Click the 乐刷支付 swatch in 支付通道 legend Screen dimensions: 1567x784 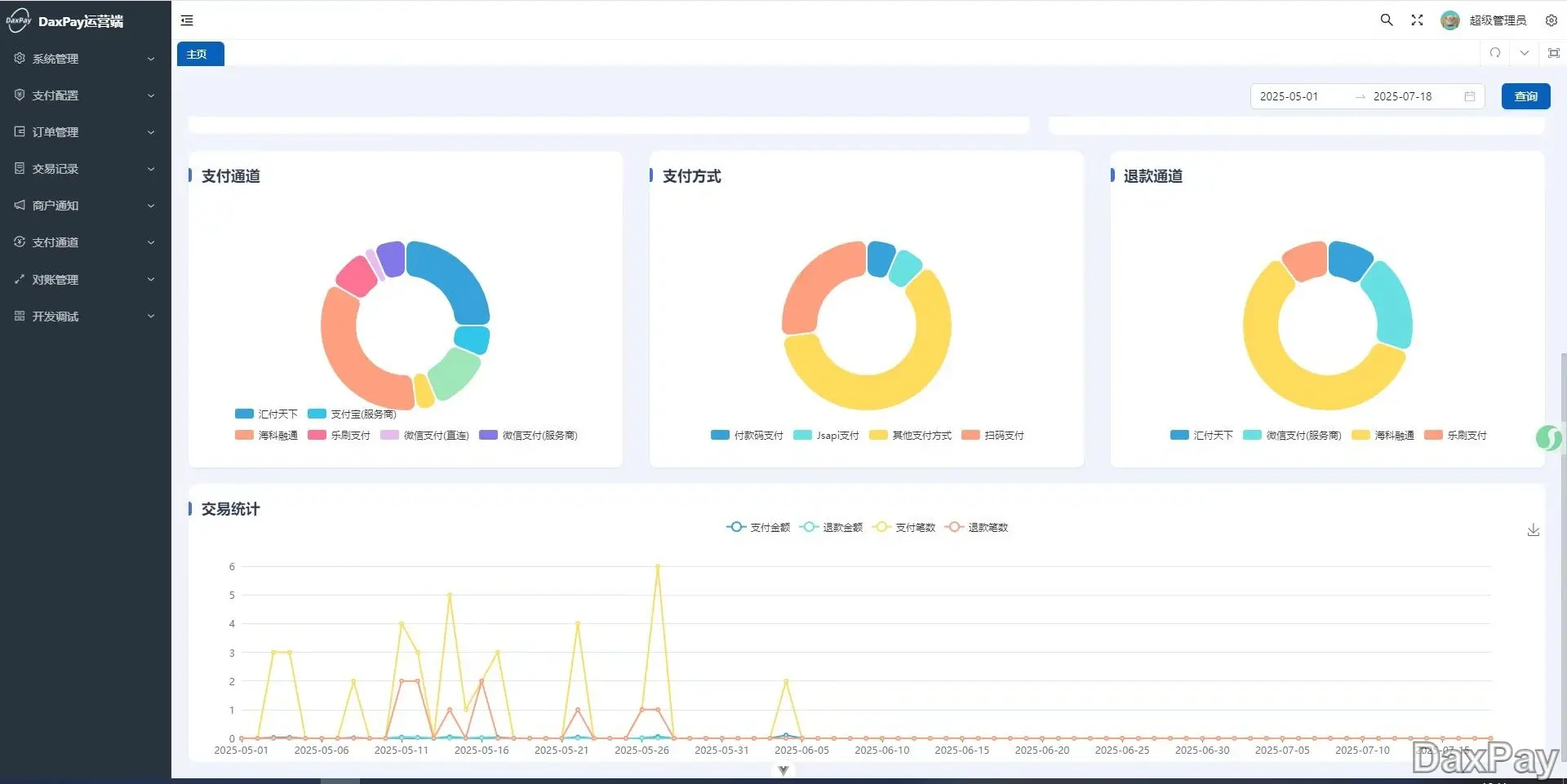[317, 435]
